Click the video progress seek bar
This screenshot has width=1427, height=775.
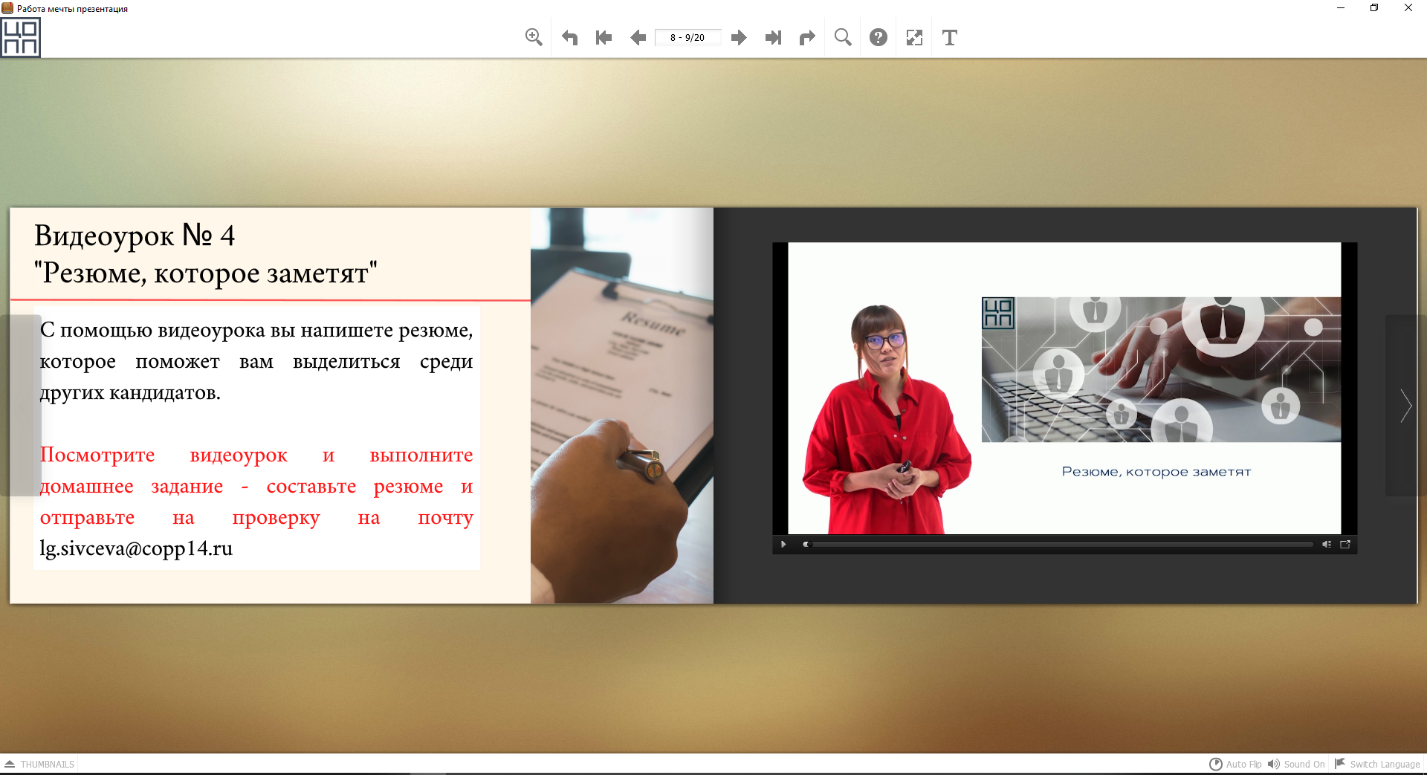pos(1060,545)
